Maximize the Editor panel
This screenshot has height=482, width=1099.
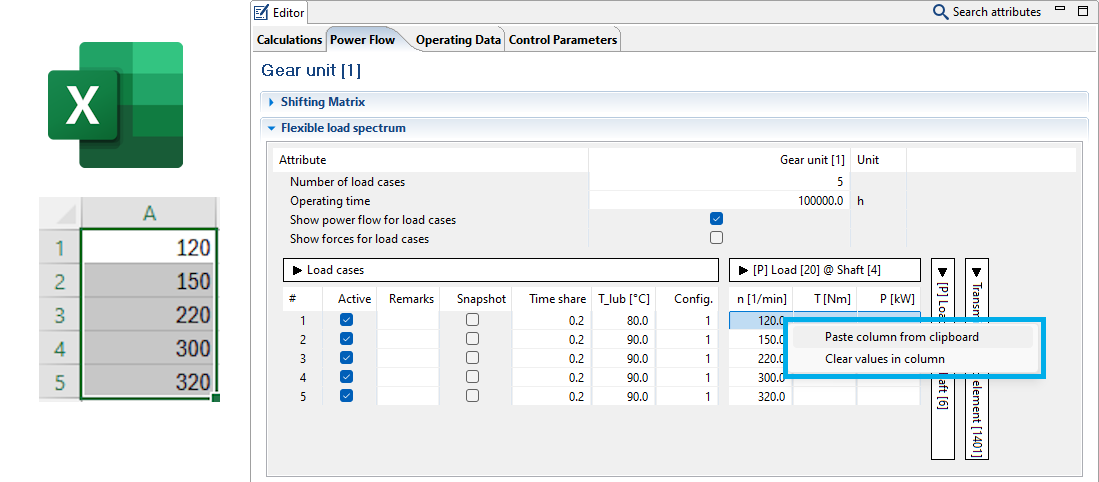1083,12
